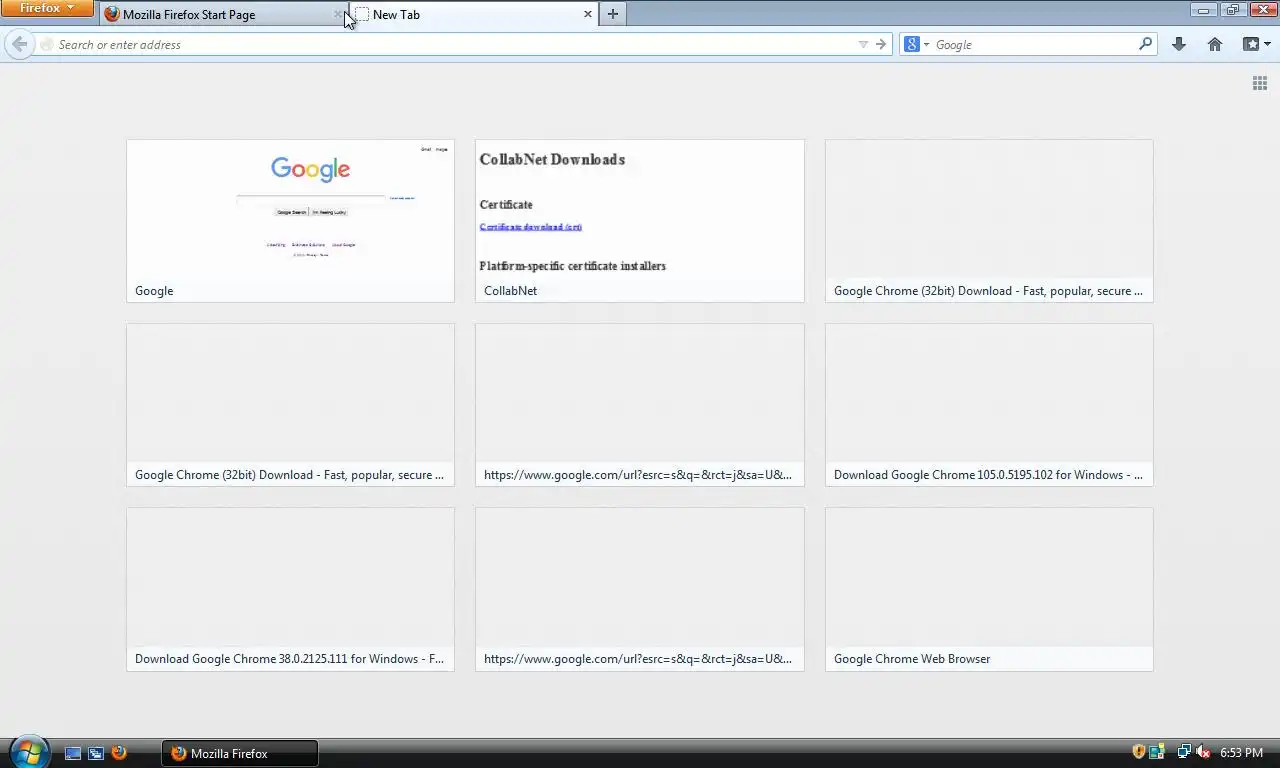Image resolution: width=1280 pixels, height=768 pixels.
Task: Click into the Google search field
Action: point(1035,44)
